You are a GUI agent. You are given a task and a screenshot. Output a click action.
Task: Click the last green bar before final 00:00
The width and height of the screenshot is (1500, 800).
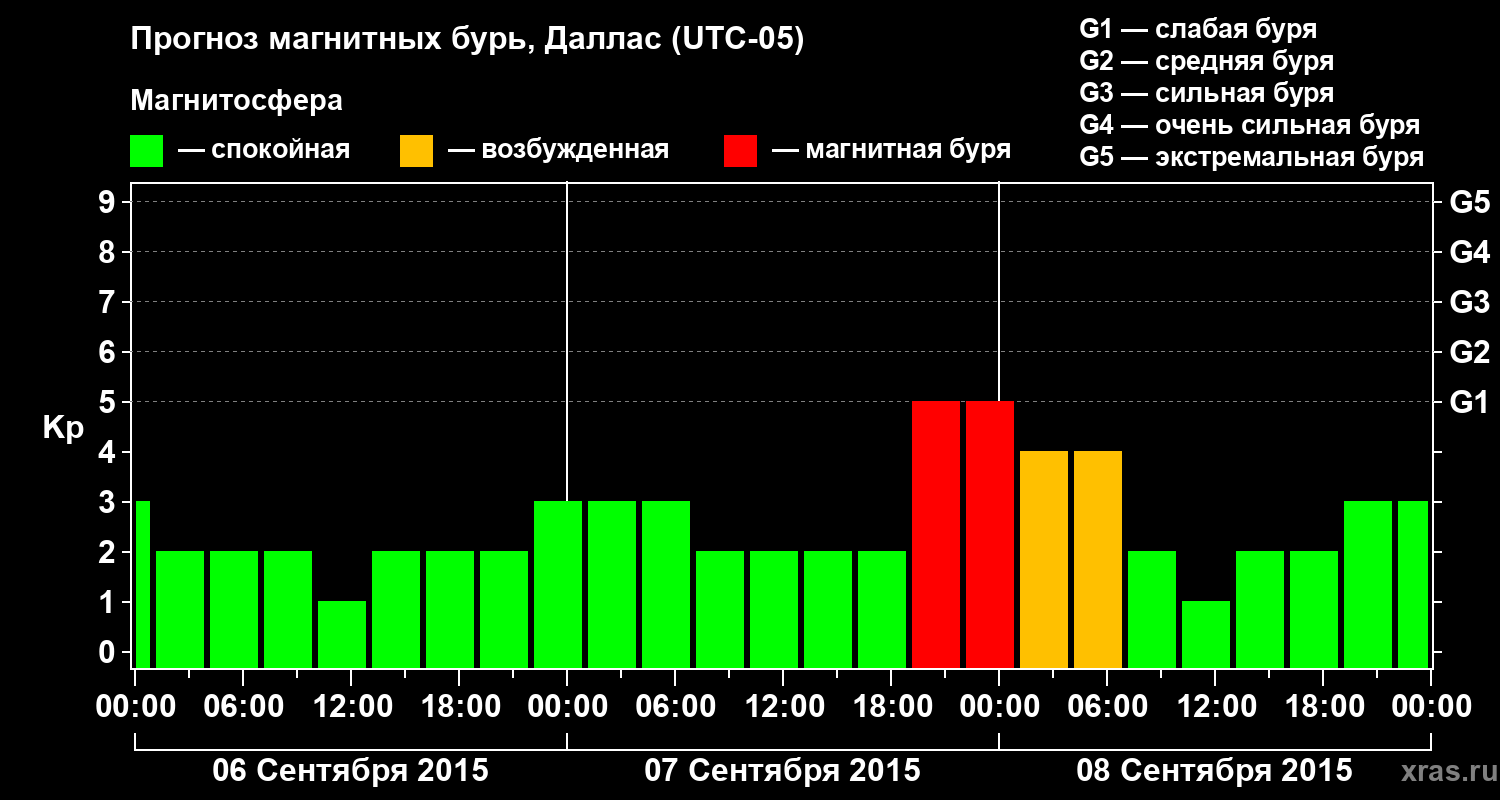(x=1413, y=584)
